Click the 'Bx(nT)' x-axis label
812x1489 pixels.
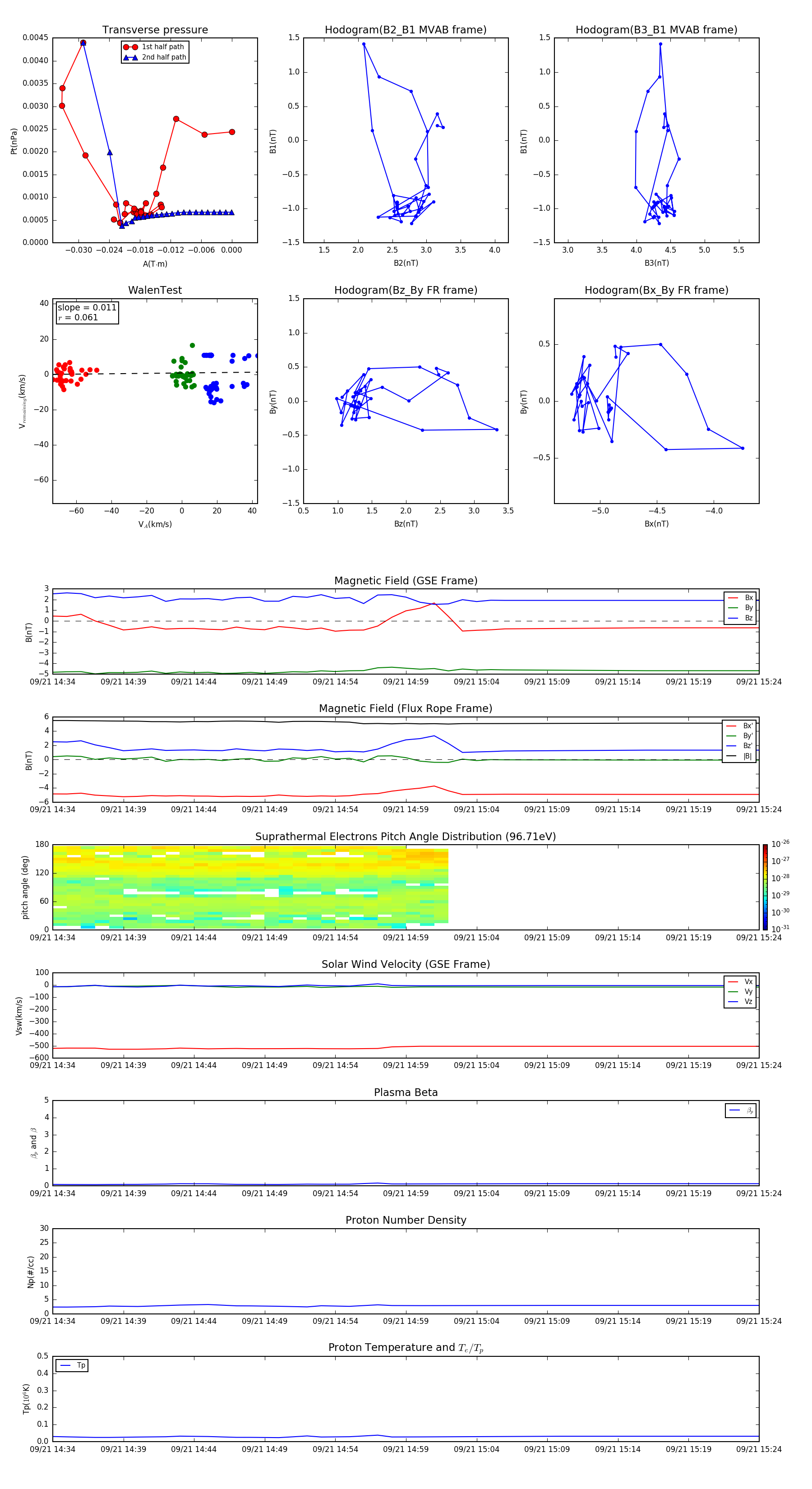tap(656, 524)
